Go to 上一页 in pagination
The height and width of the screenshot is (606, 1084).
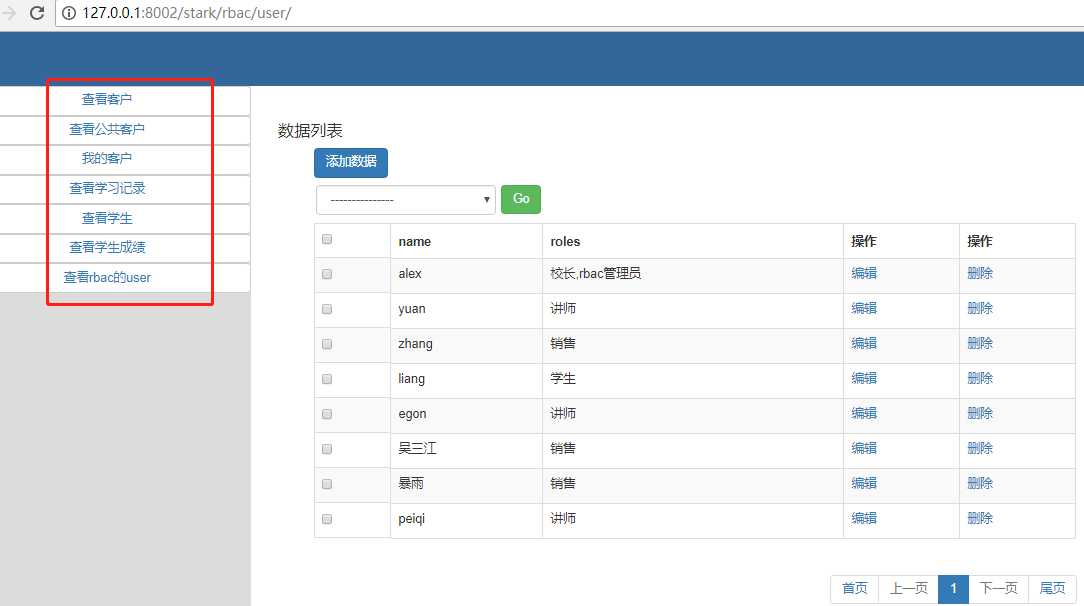coord(908,589)
